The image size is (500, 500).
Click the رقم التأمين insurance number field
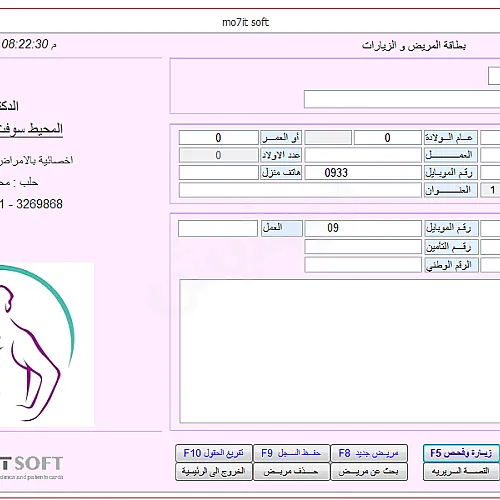[x=363, y=247]
